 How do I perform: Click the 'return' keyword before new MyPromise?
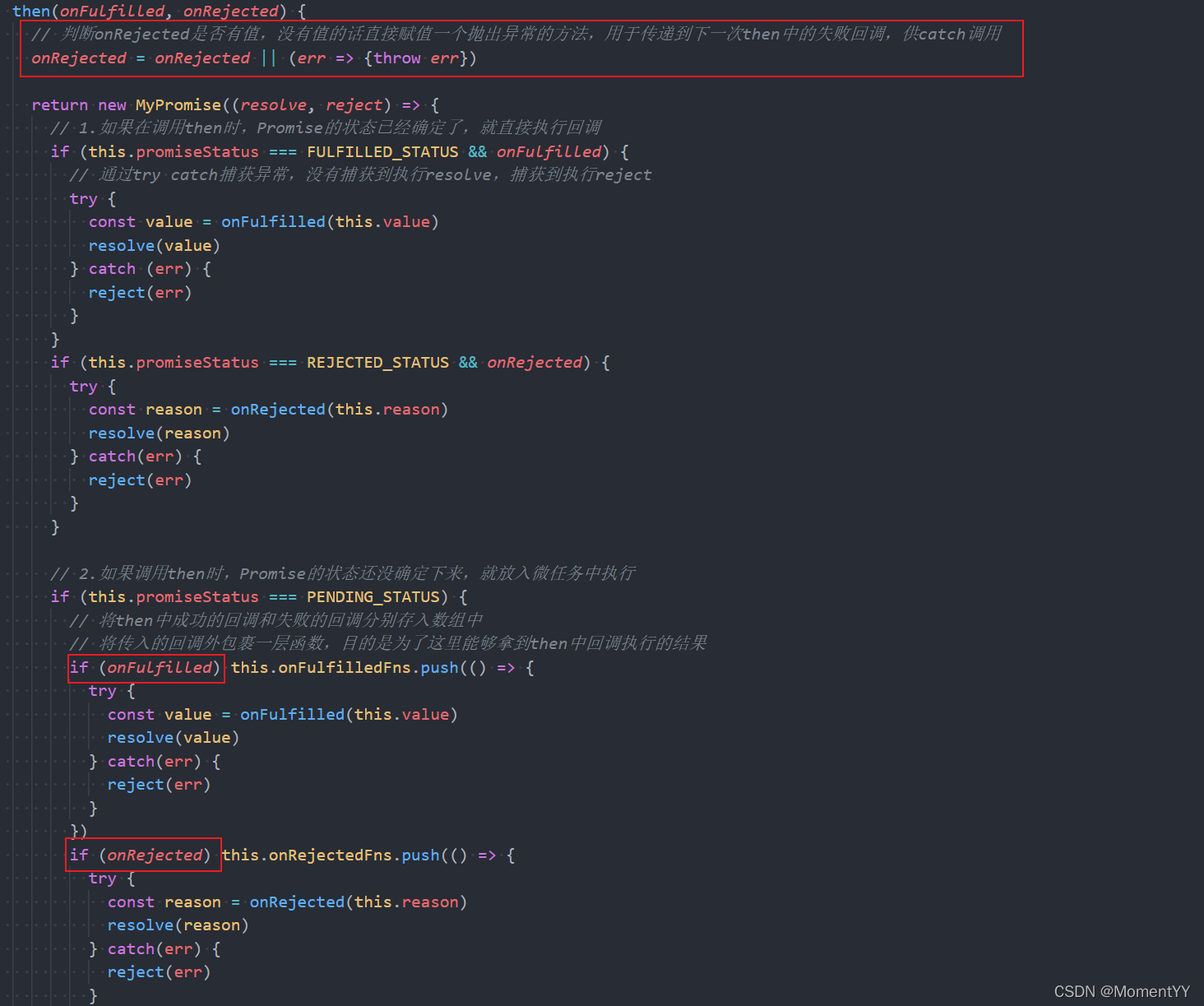59,105
